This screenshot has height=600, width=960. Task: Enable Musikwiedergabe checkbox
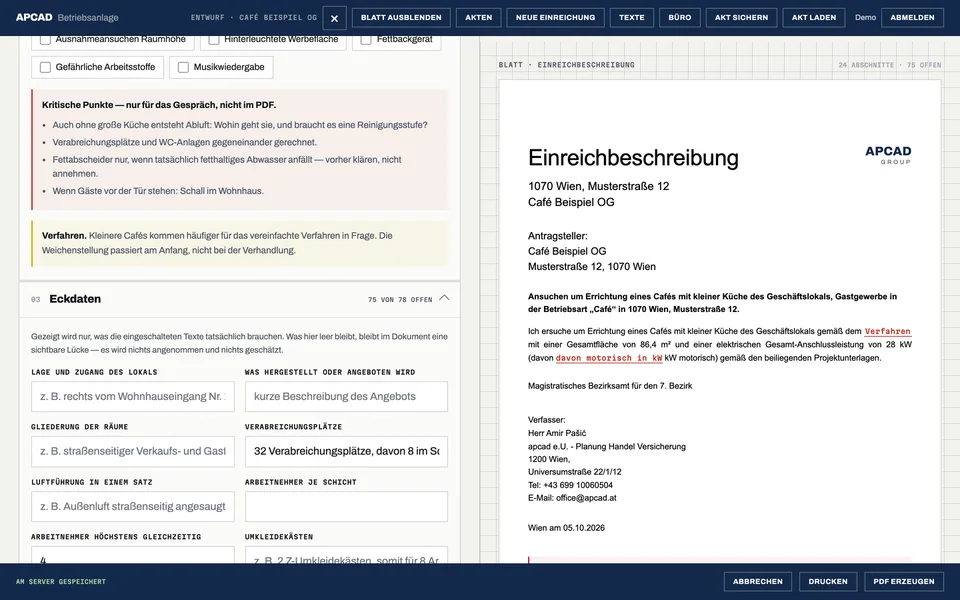coord(183,67)
